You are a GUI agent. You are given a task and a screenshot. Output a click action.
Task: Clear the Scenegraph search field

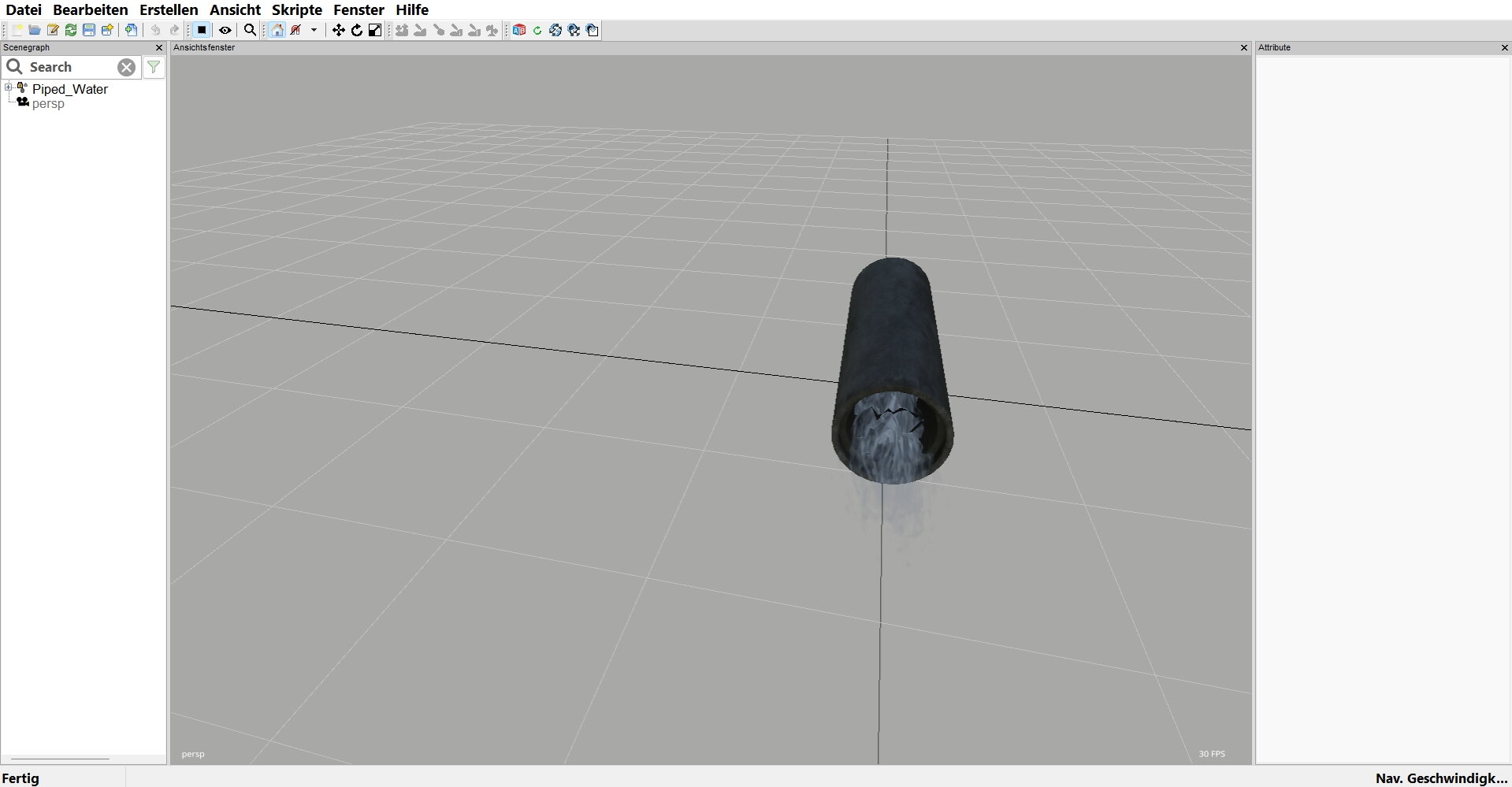pos(126,67)
